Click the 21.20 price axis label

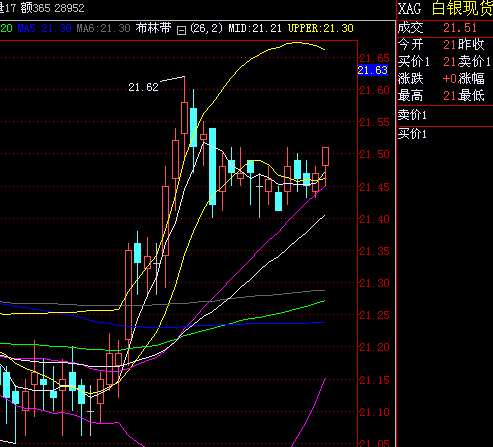click(x=374, y=347)
